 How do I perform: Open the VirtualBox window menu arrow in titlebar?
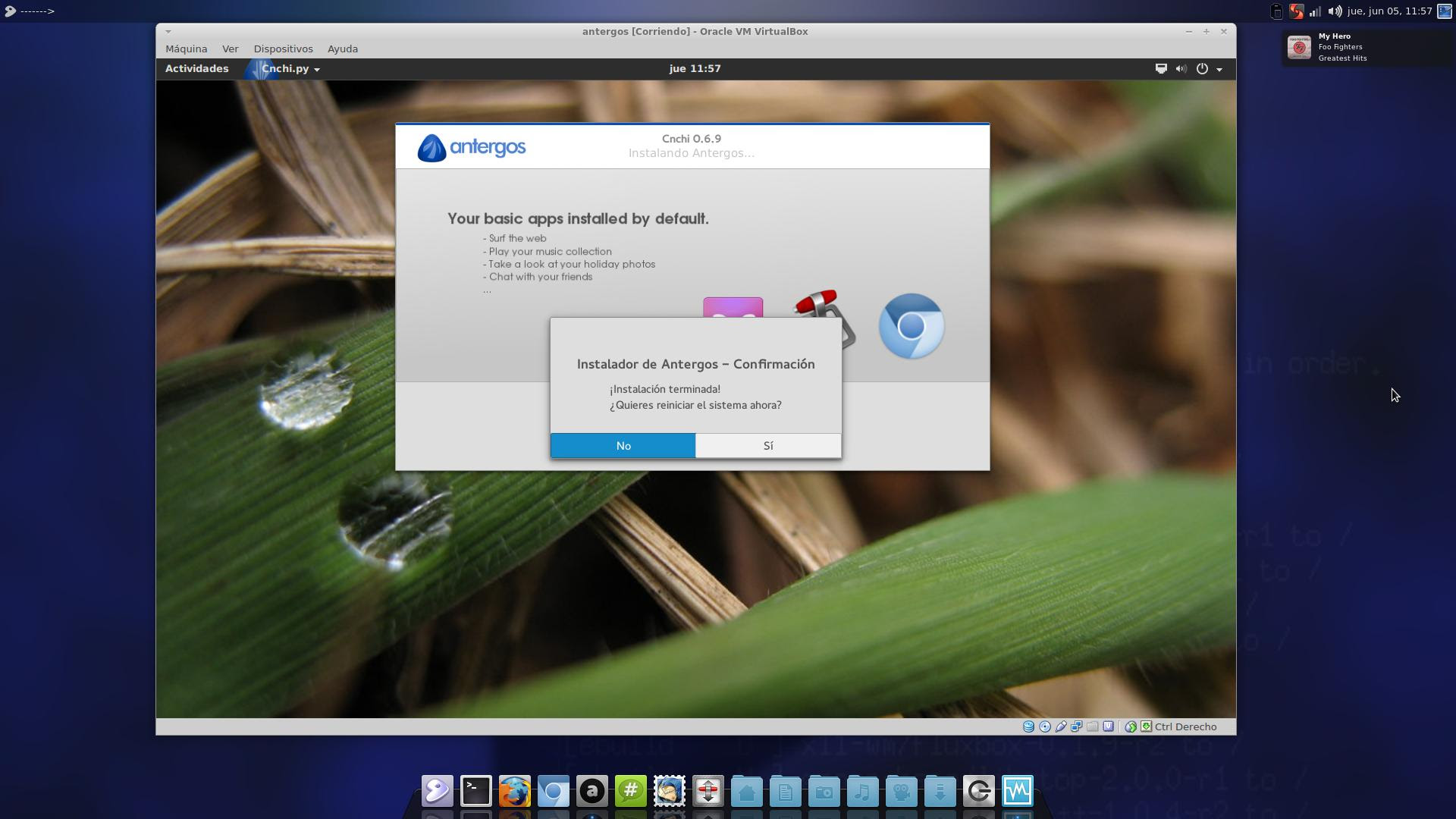pyautogui.click(x=168, y=32)
